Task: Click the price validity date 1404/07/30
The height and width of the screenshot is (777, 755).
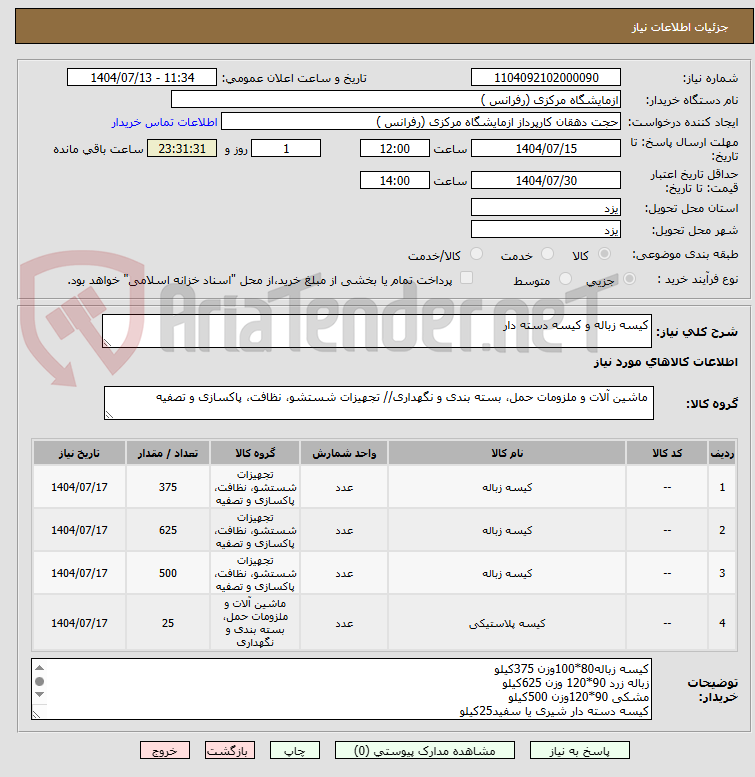Action: click(545, 180)
